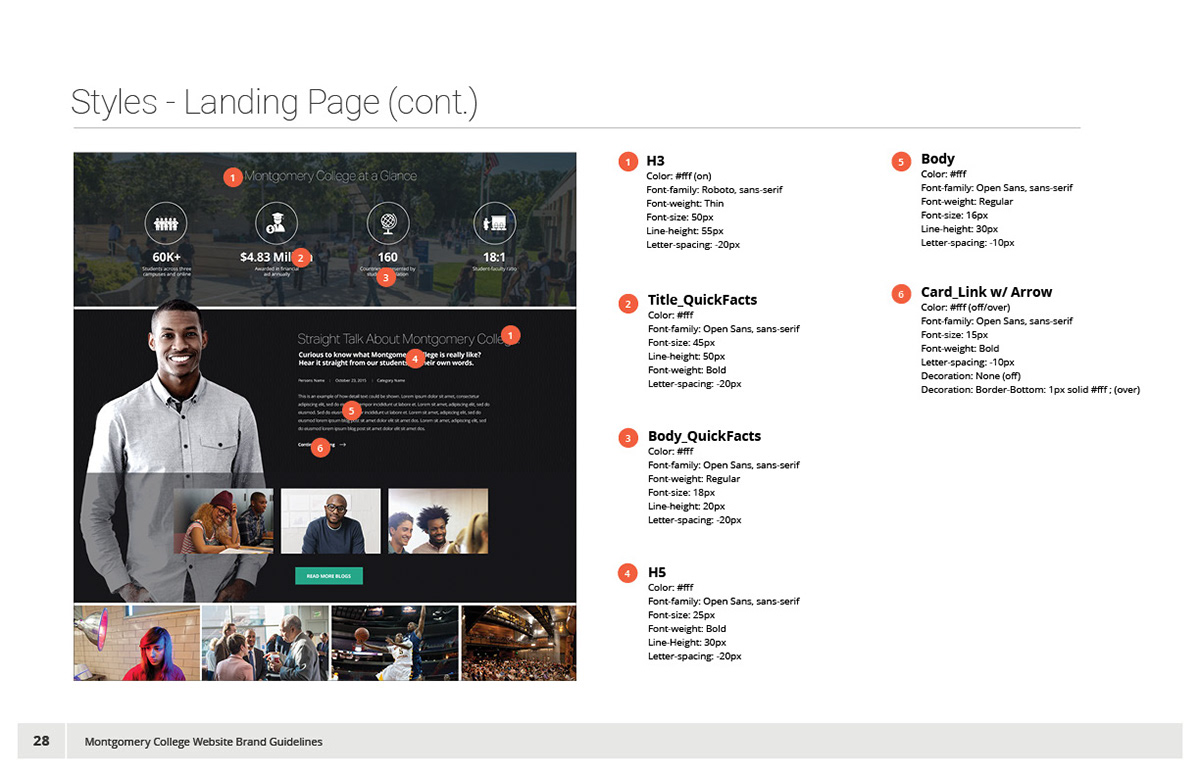The height and width of the screenshot is (776, 1200).
Task: Click the Persons Name byline
Action: tap(312, 381)
